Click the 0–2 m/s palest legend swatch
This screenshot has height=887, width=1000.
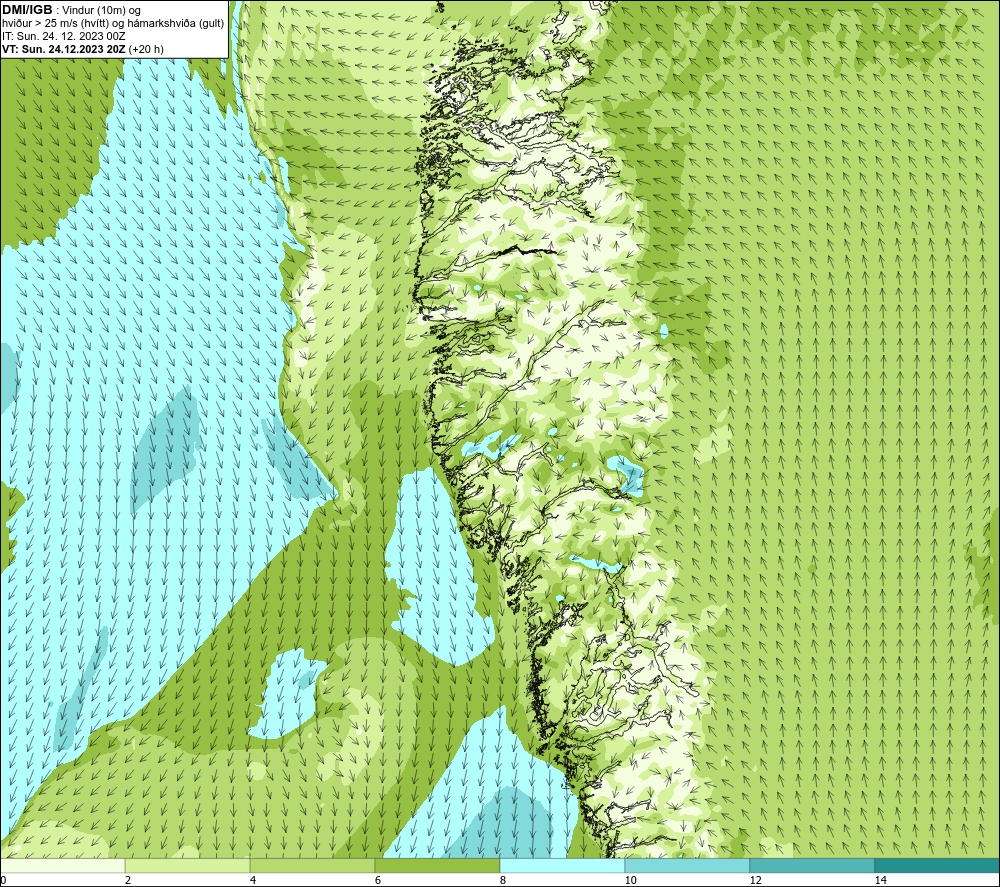click(62, 865)
